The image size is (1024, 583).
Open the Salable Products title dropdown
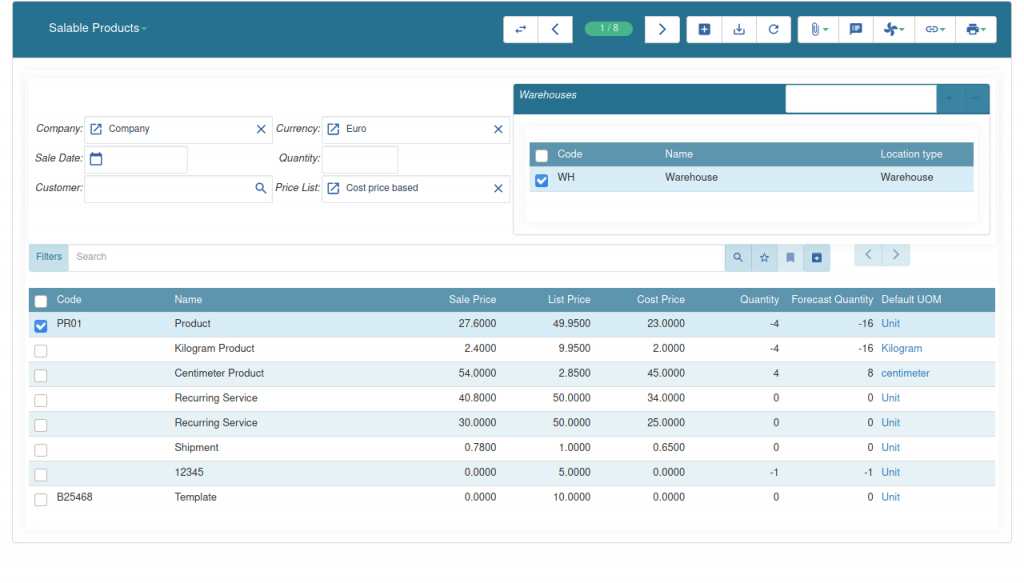pos(98,28)
